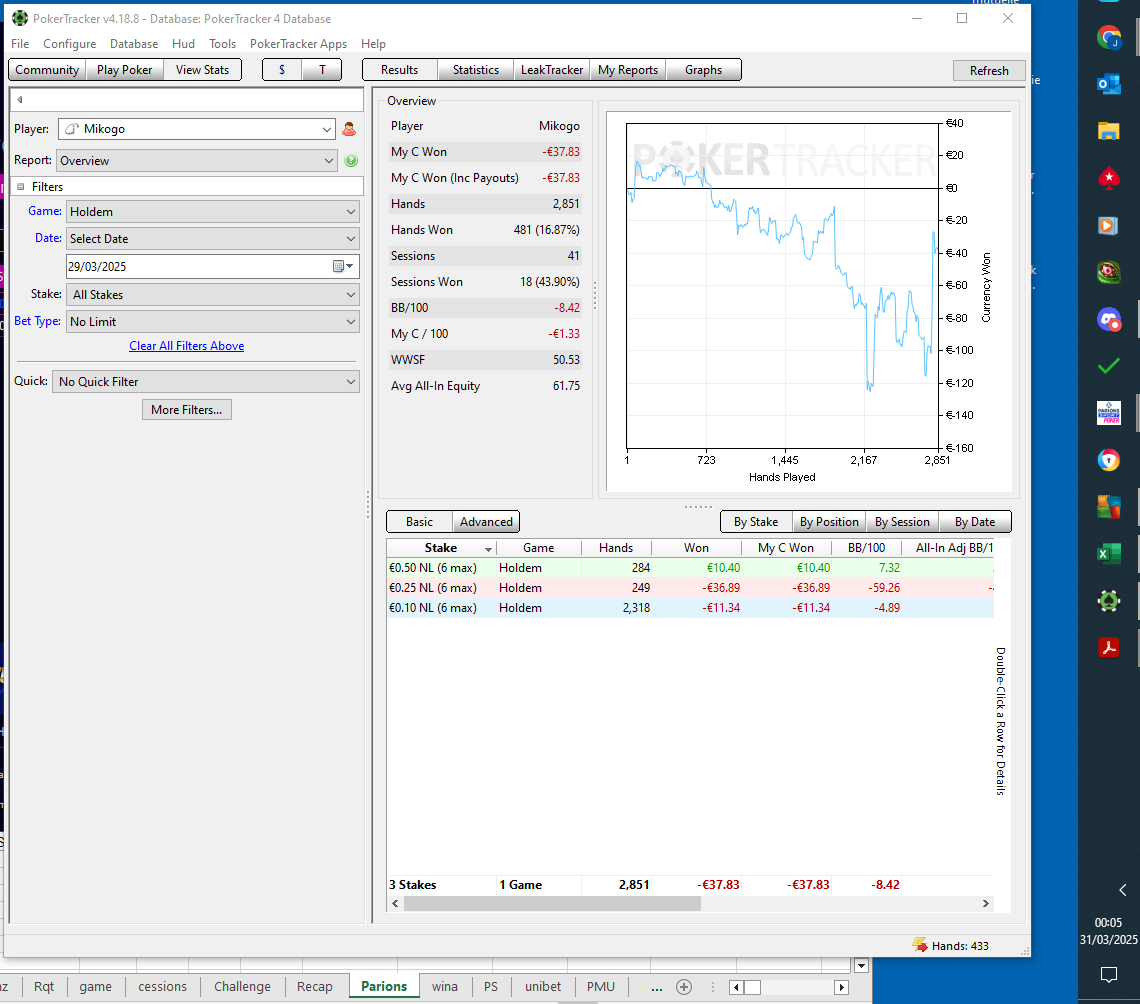Click the green checkmark taskbar icon

1109,366
